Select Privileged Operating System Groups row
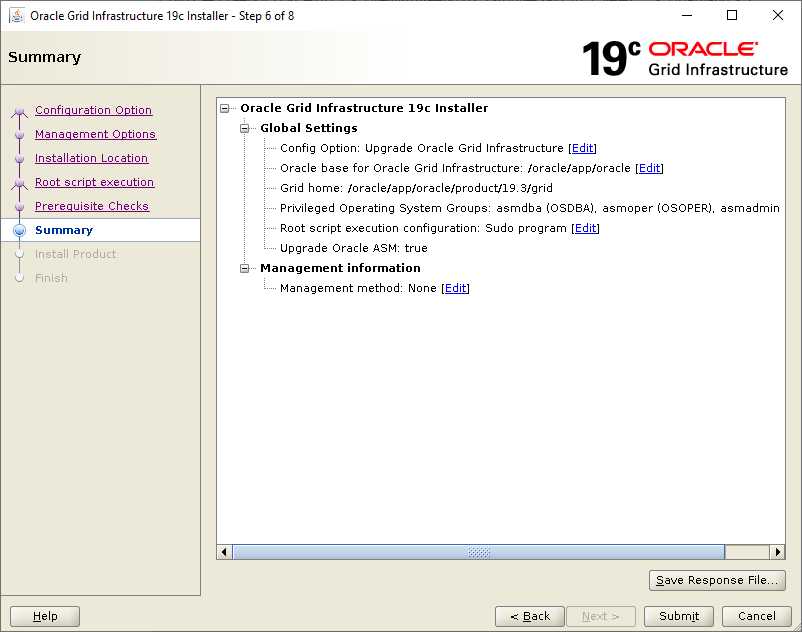 pyautogui.click(x=529, y=208)
